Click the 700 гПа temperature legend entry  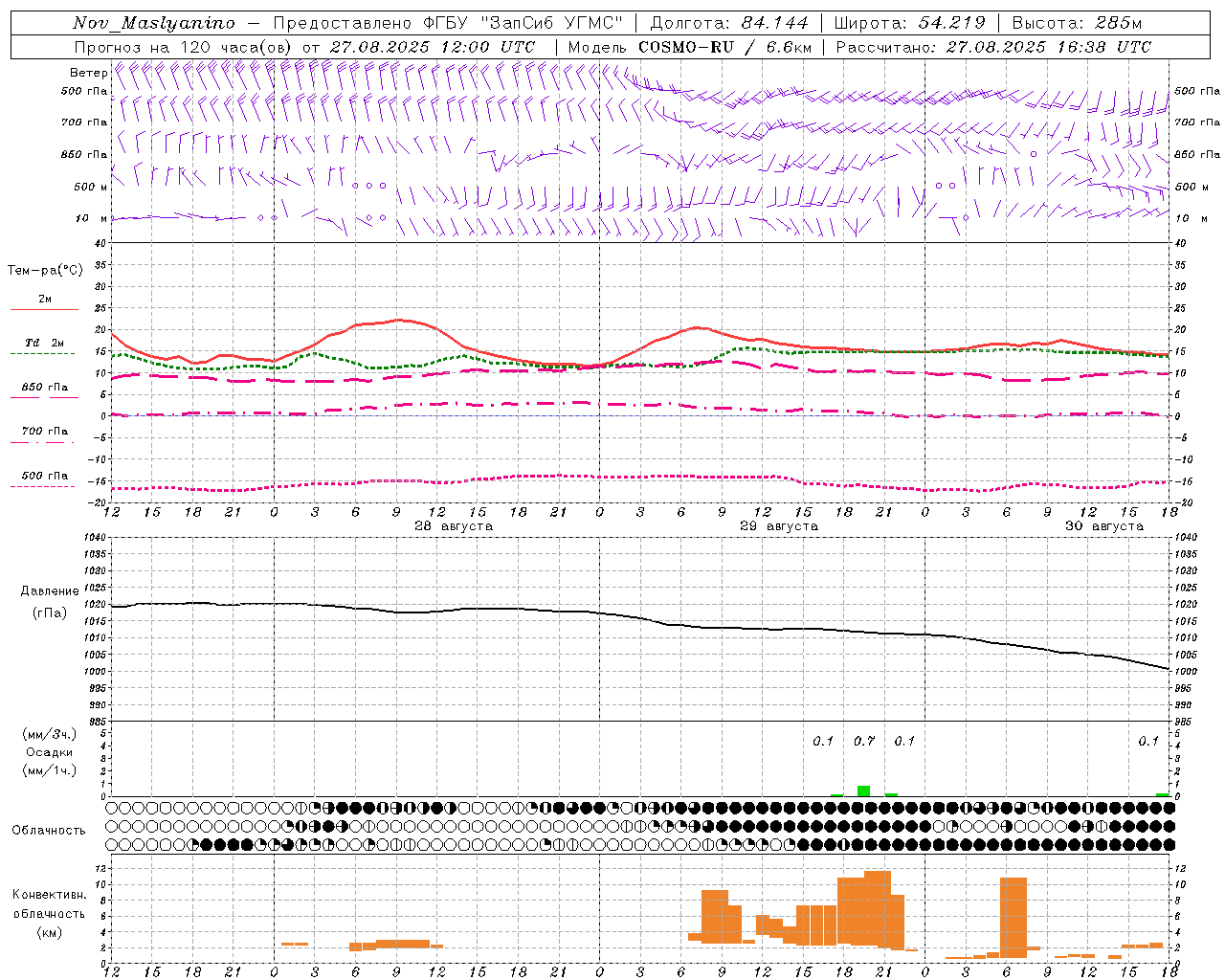coord(45,432)
